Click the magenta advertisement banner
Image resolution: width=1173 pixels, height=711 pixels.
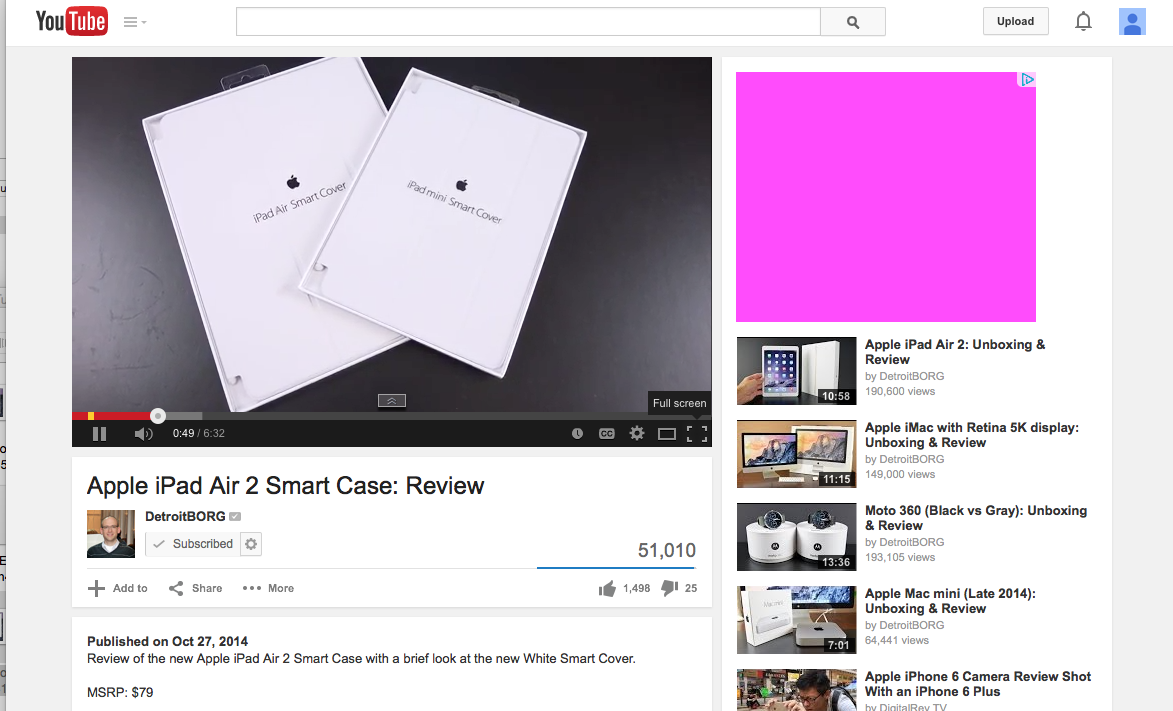tap(886, 197)
